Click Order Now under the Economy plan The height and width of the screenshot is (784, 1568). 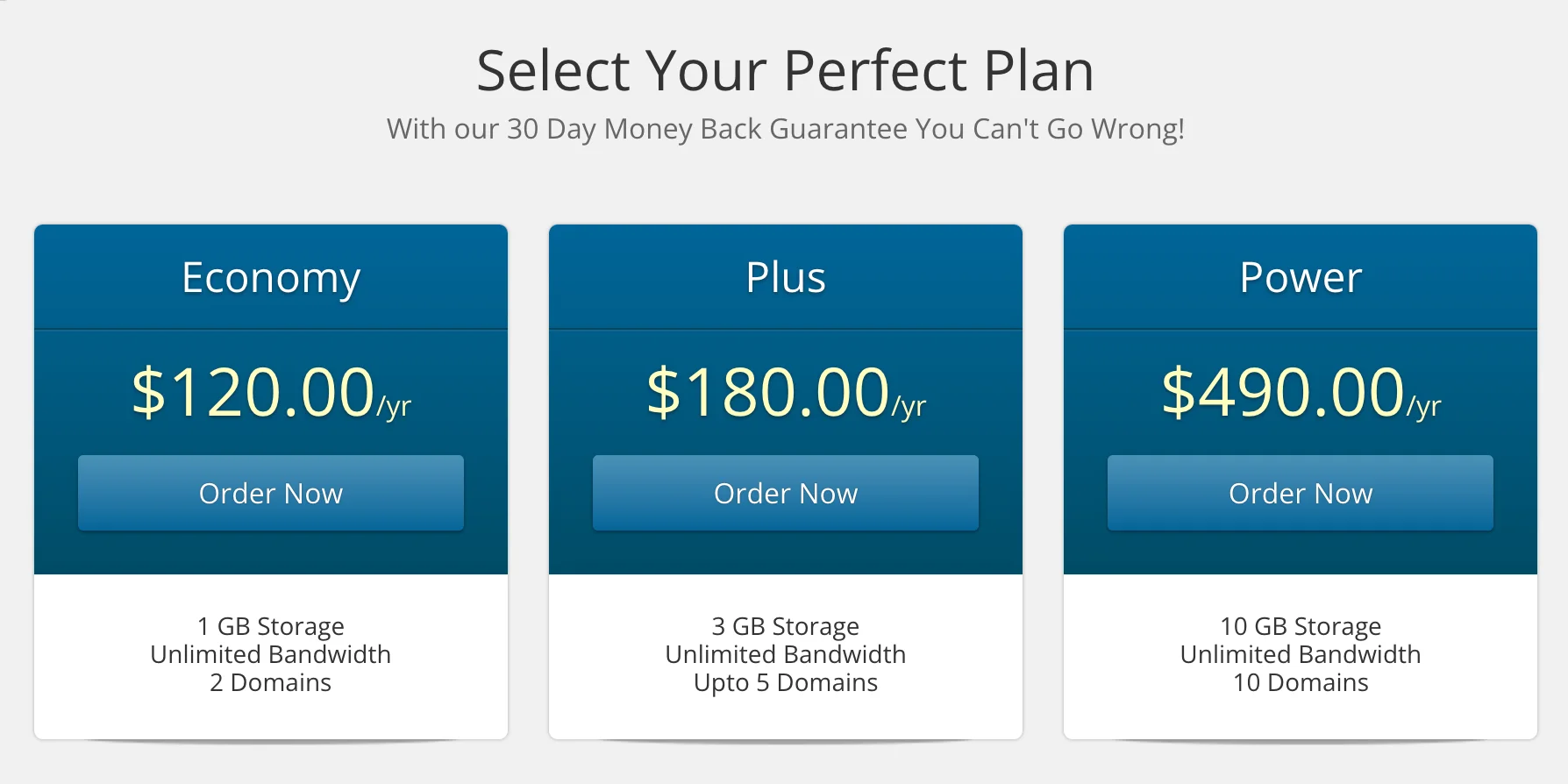(x=271, y=493)
